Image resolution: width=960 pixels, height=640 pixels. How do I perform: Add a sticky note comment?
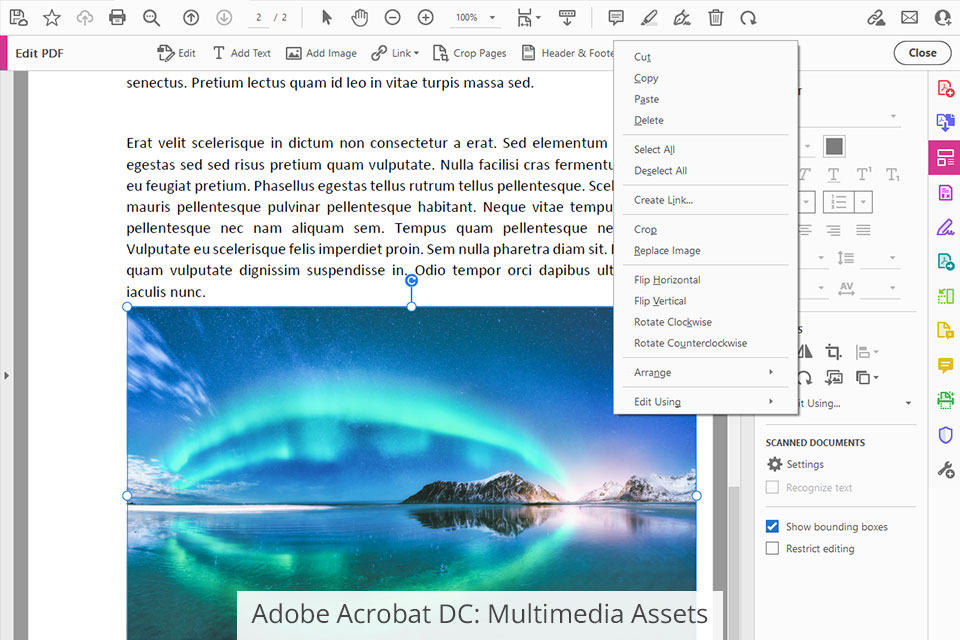point(616,18)
